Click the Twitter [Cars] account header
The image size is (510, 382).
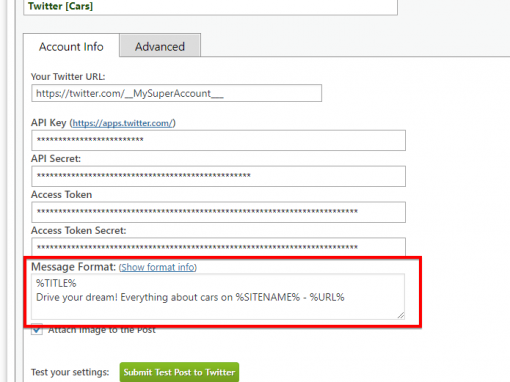tap(61, 6)
